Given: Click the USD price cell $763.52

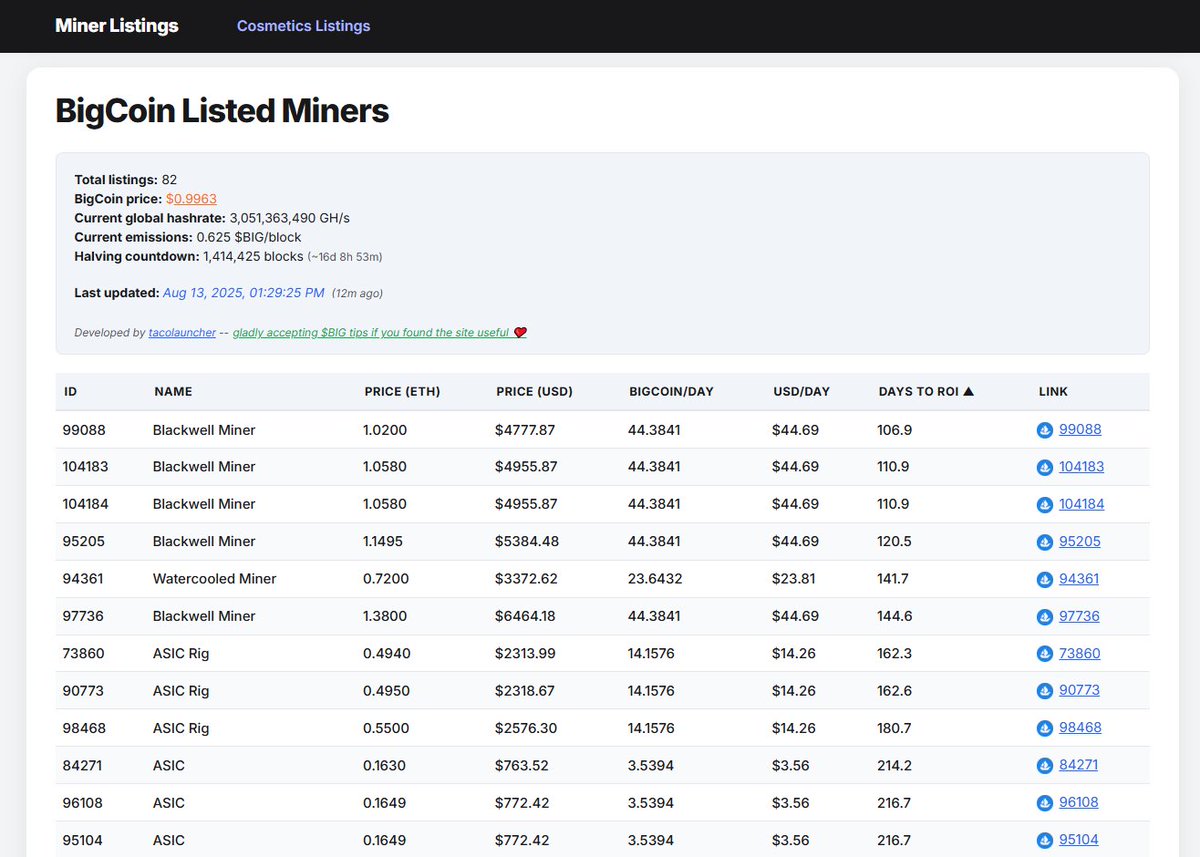Looking at the screenshot, I should point(521,765).
